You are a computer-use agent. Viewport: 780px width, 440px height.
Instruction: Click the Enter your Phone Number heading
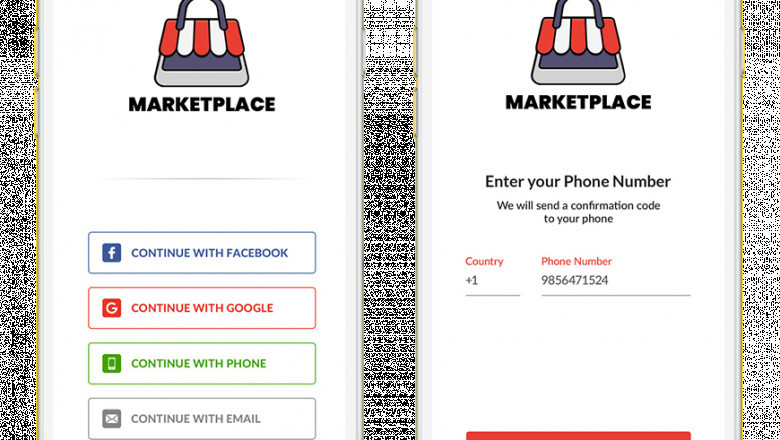point(578,181)
